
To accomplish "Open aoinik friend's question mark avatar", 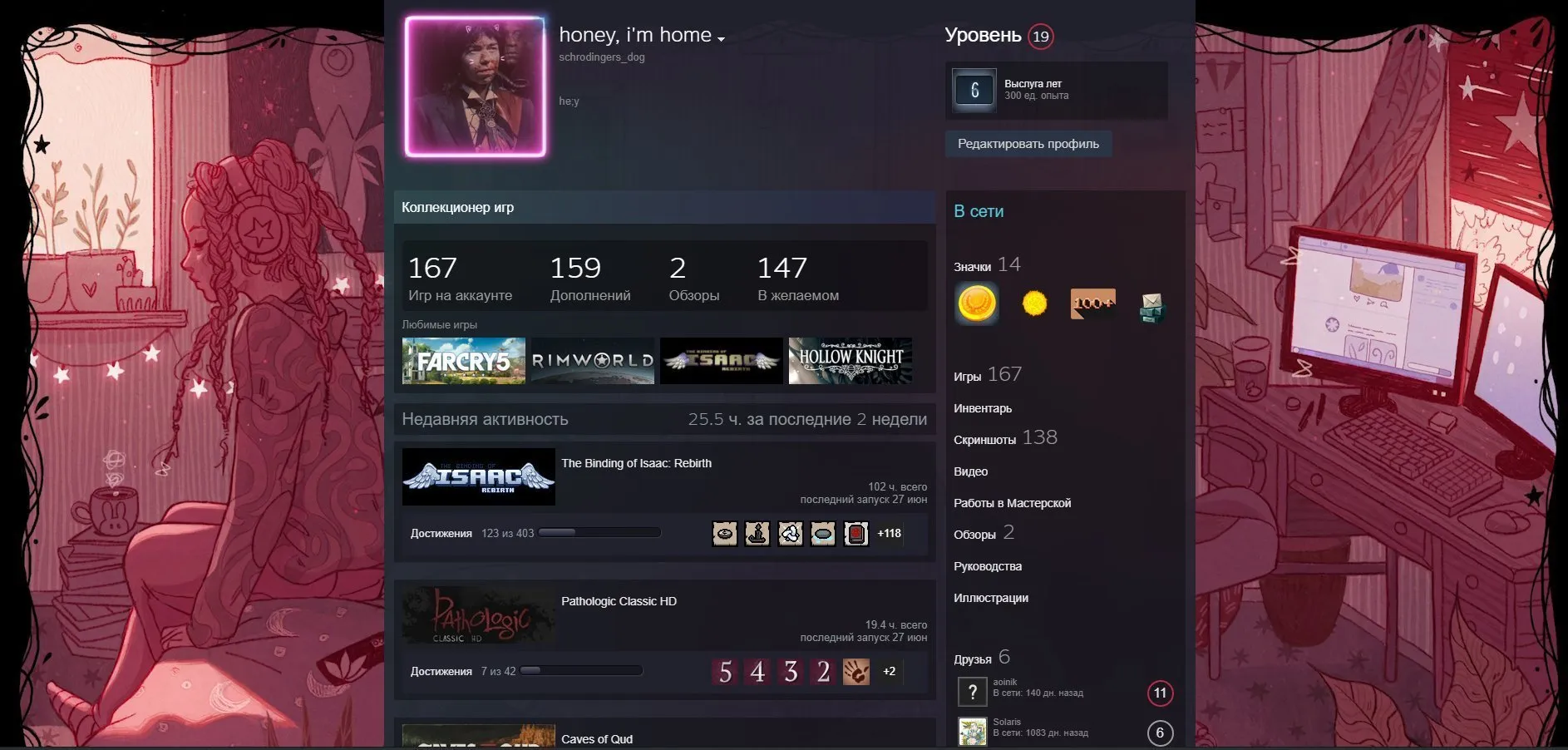I will click(972, 691).
